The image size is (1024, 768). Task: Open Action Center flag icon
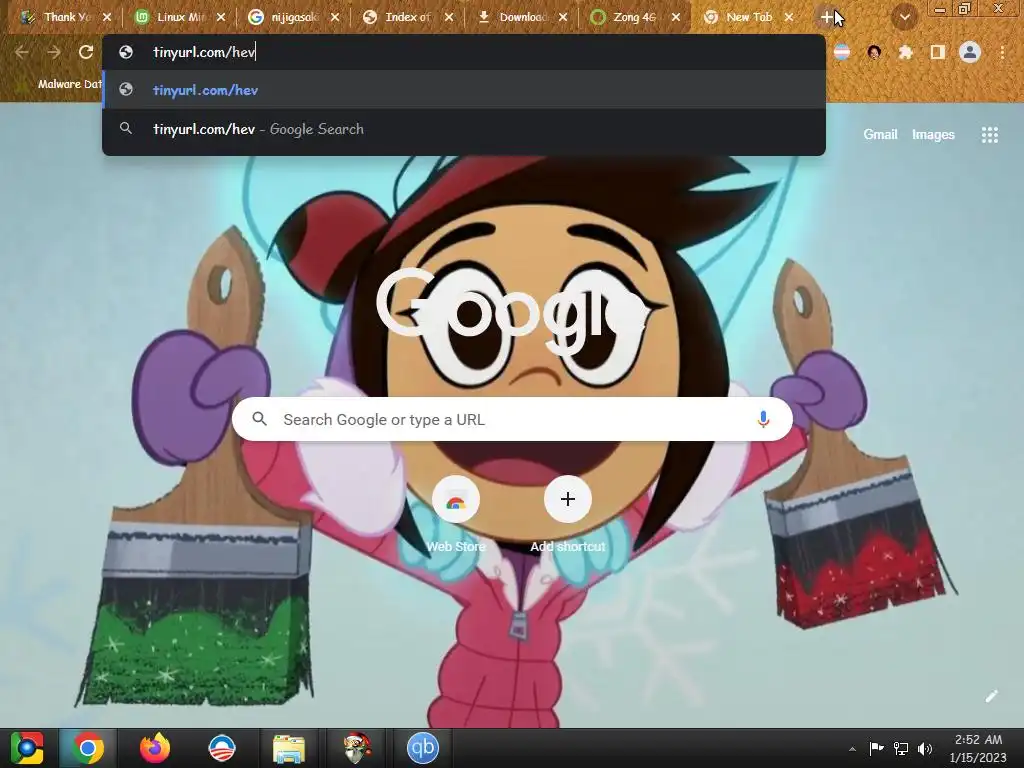coord(876,748)
